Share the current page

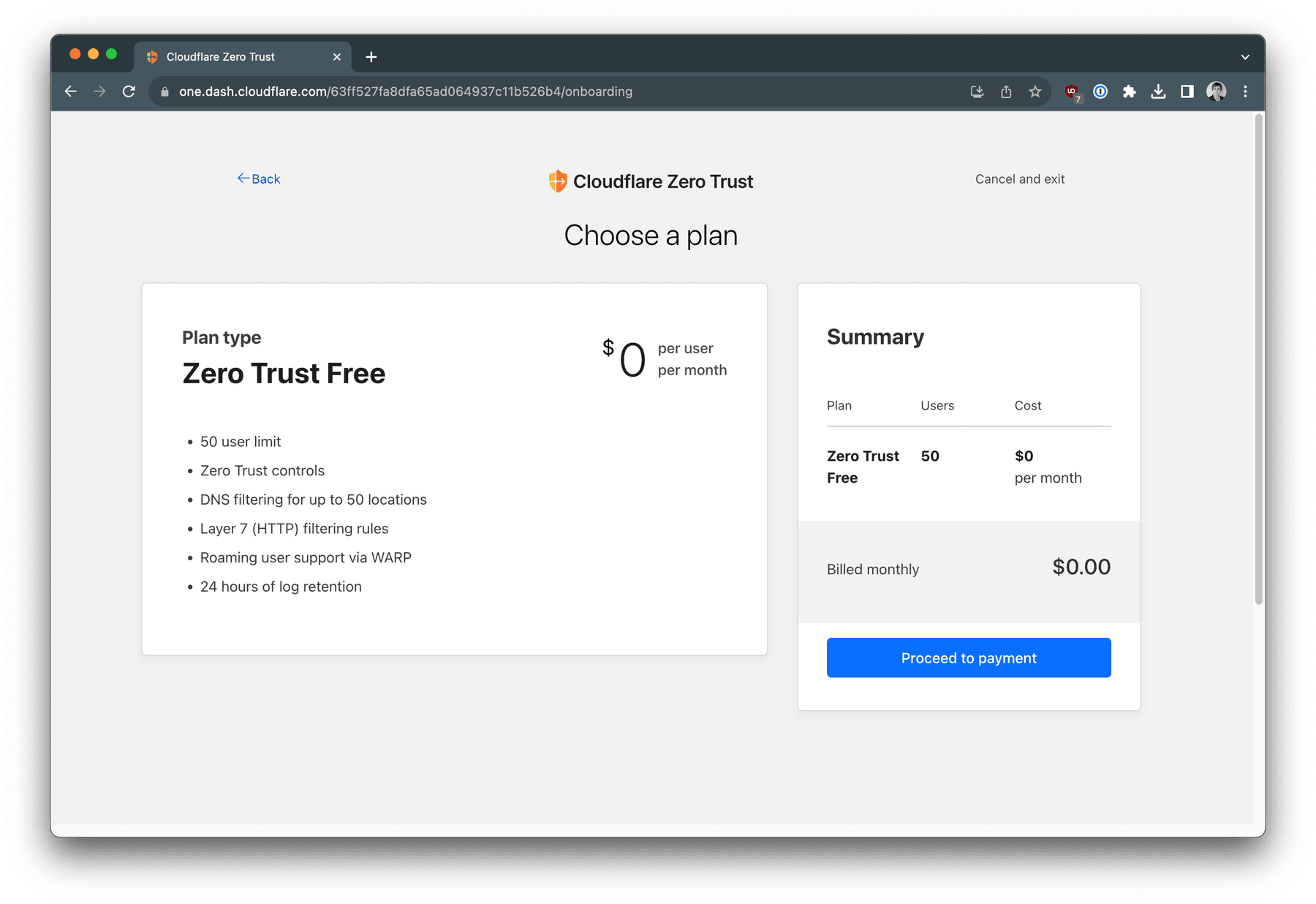pyautogui.click(x=1006, y=91)
